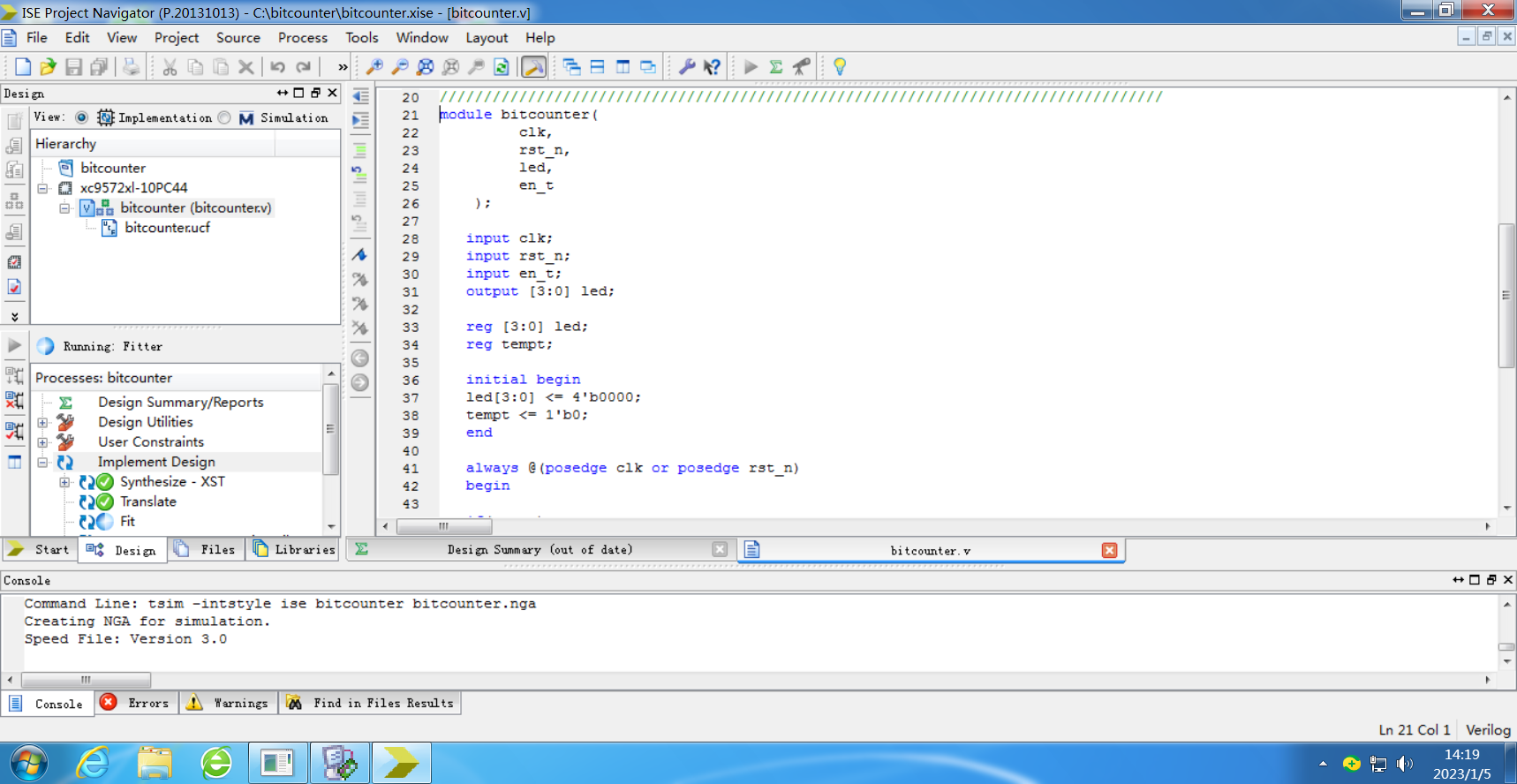
Task: Click the Run play toolbar icon
Action: (x=751, y=67)
